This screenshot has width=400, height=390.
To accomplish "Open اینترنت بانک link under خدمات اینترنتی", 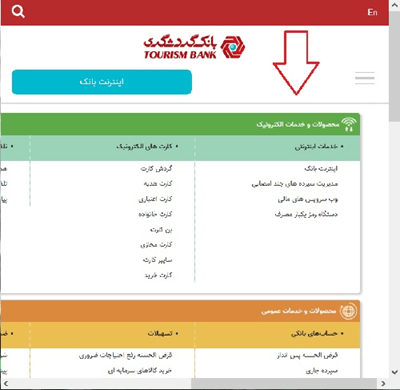I will [321, 169].
